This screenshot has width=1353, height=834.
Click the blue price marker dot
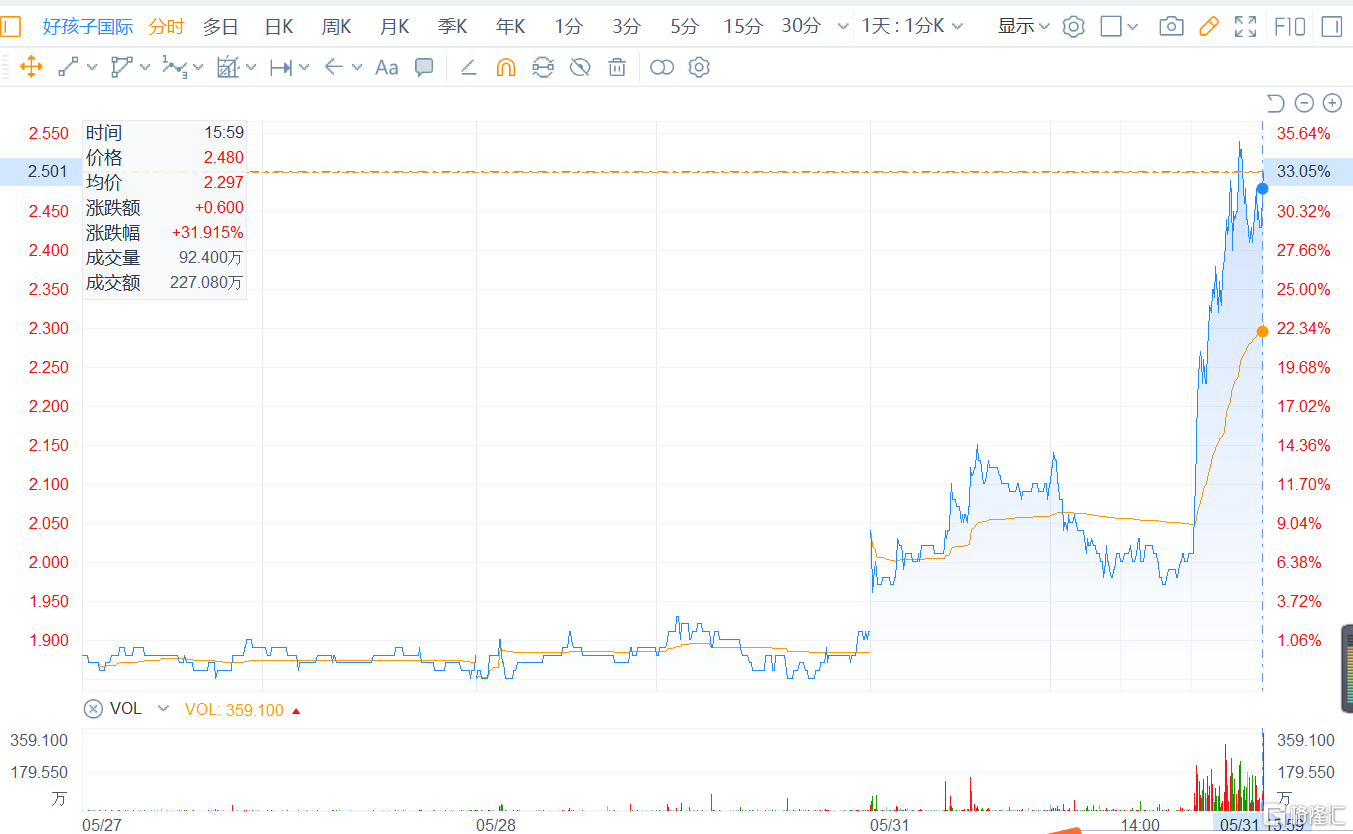point(1262,188)
